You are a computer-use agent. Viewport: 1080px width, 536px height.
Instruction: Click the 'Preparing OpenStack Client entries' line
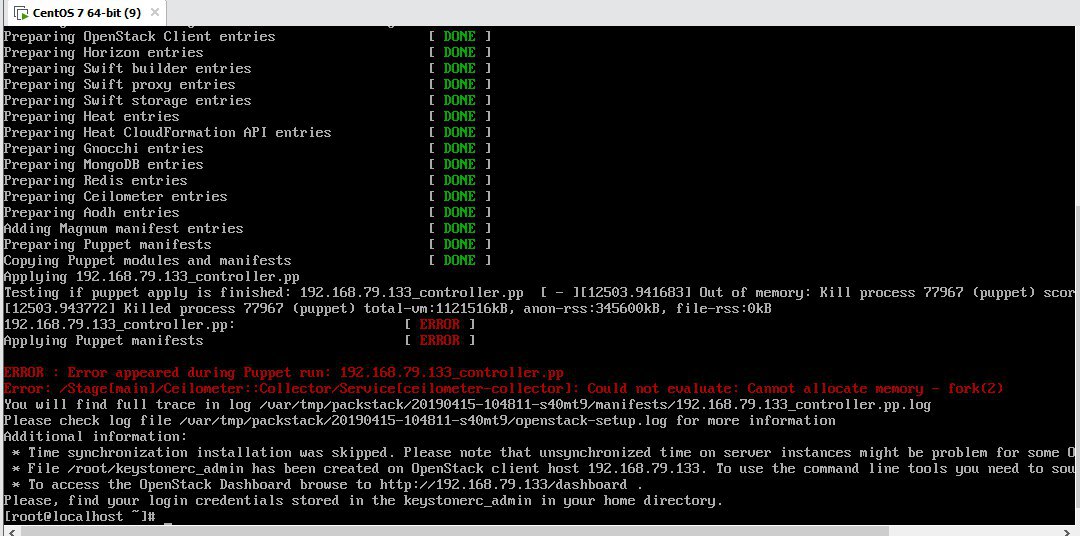(247, 37)
